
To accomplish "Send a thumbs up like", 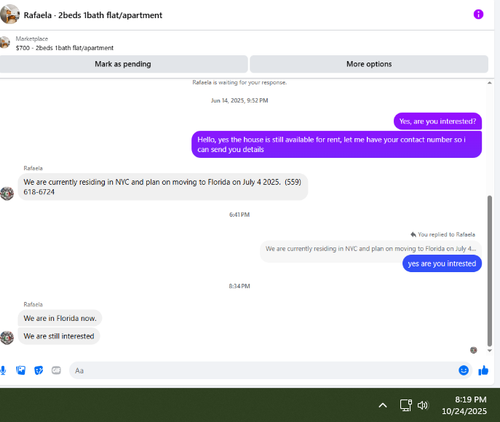I will (483, 370).
